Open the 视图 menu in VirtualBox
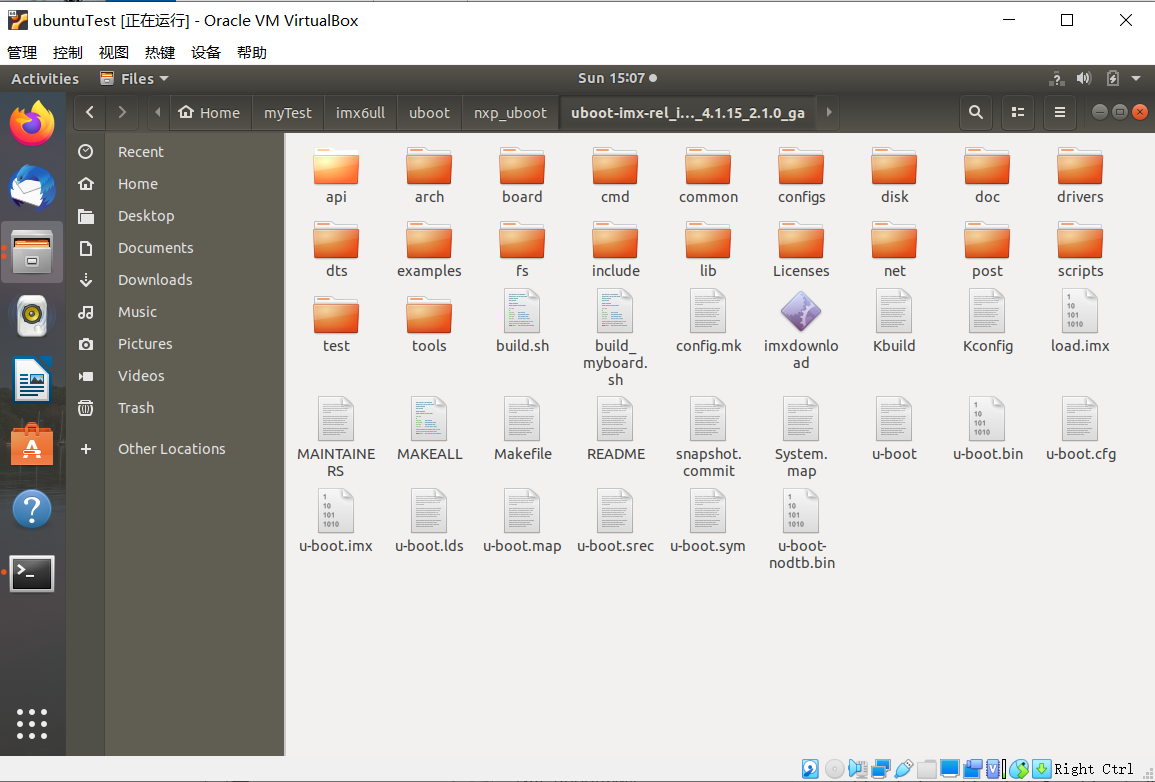This screenshot has width=1155, height=782. (114, 53)
